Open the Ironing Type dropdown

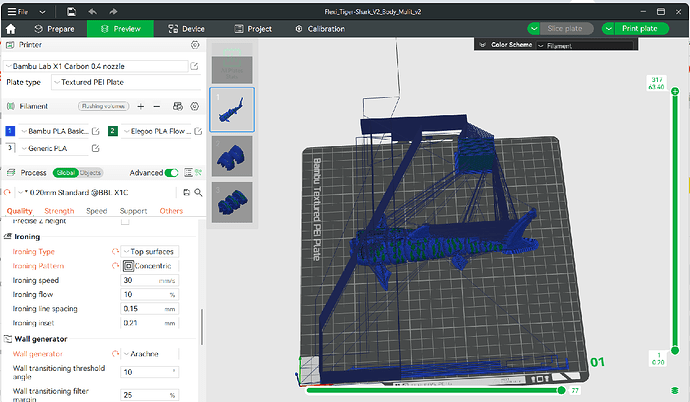[x=150, y=252]
